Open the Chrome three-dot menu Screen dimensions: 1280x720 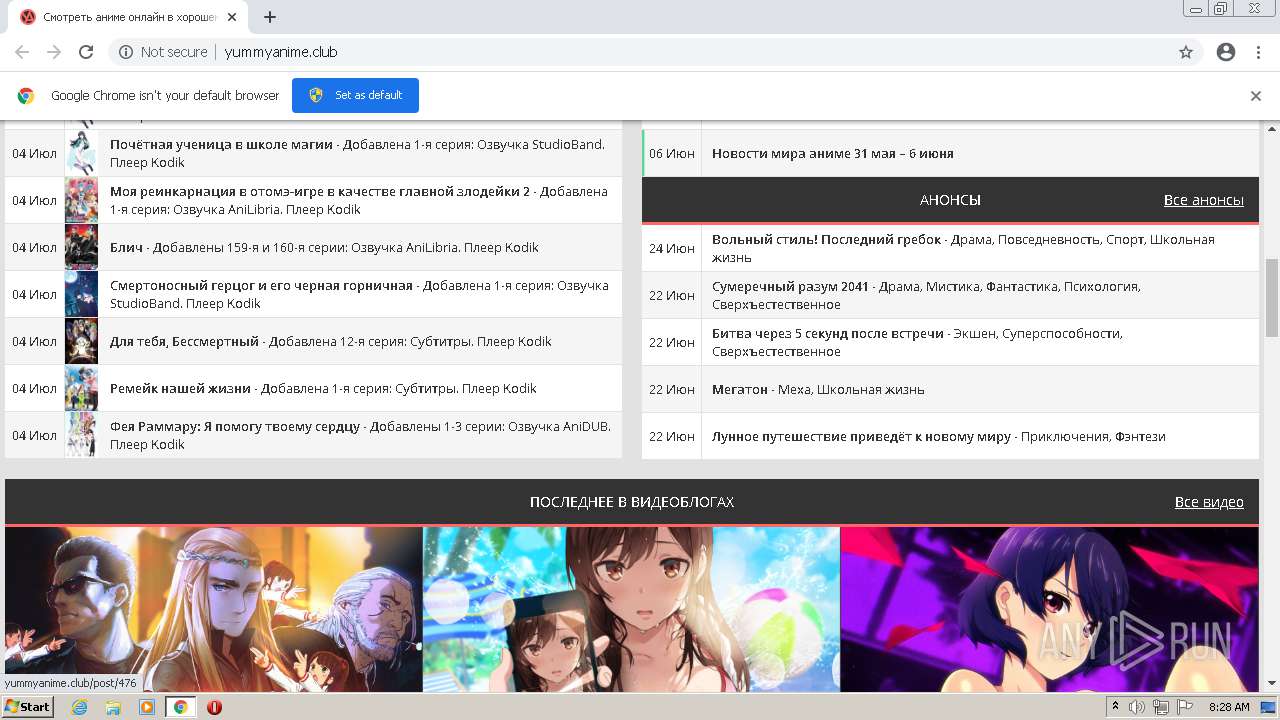[1258, 52]
